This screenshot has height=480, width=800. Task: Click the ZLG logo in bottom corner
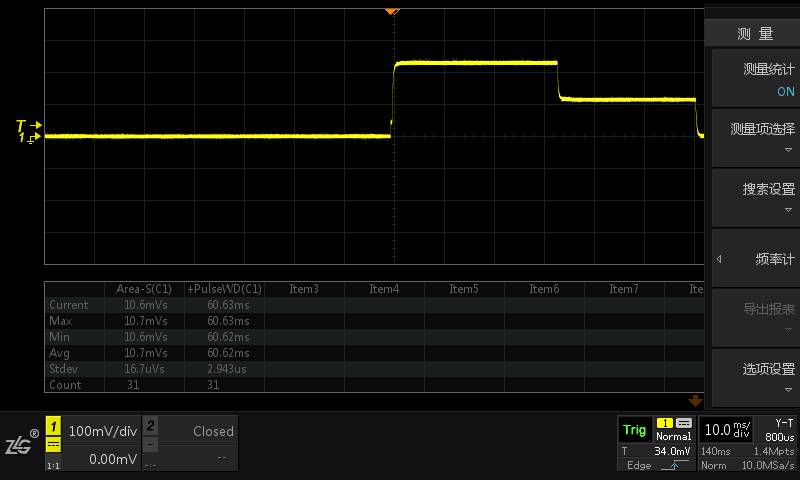point(20,445)
